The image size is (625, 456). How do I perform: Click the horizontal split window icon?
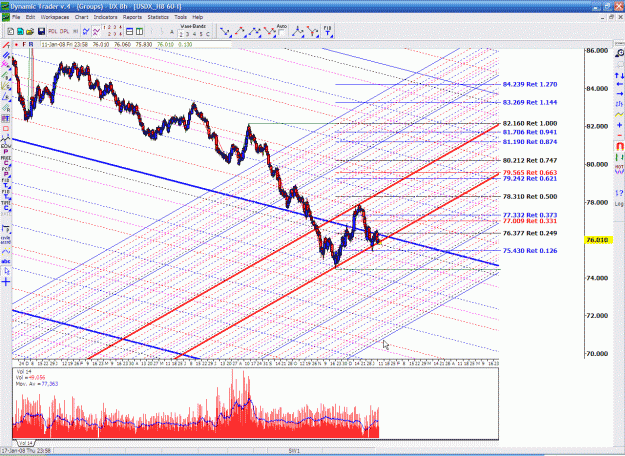tap(129, 31)
